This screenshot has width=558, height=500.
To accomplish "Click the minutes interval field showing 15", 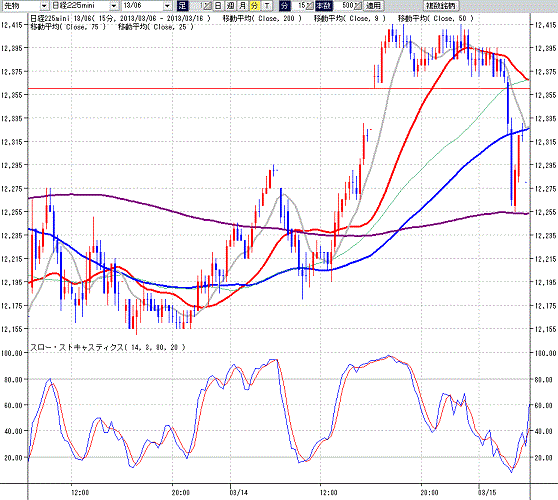I will click(298, 6).
